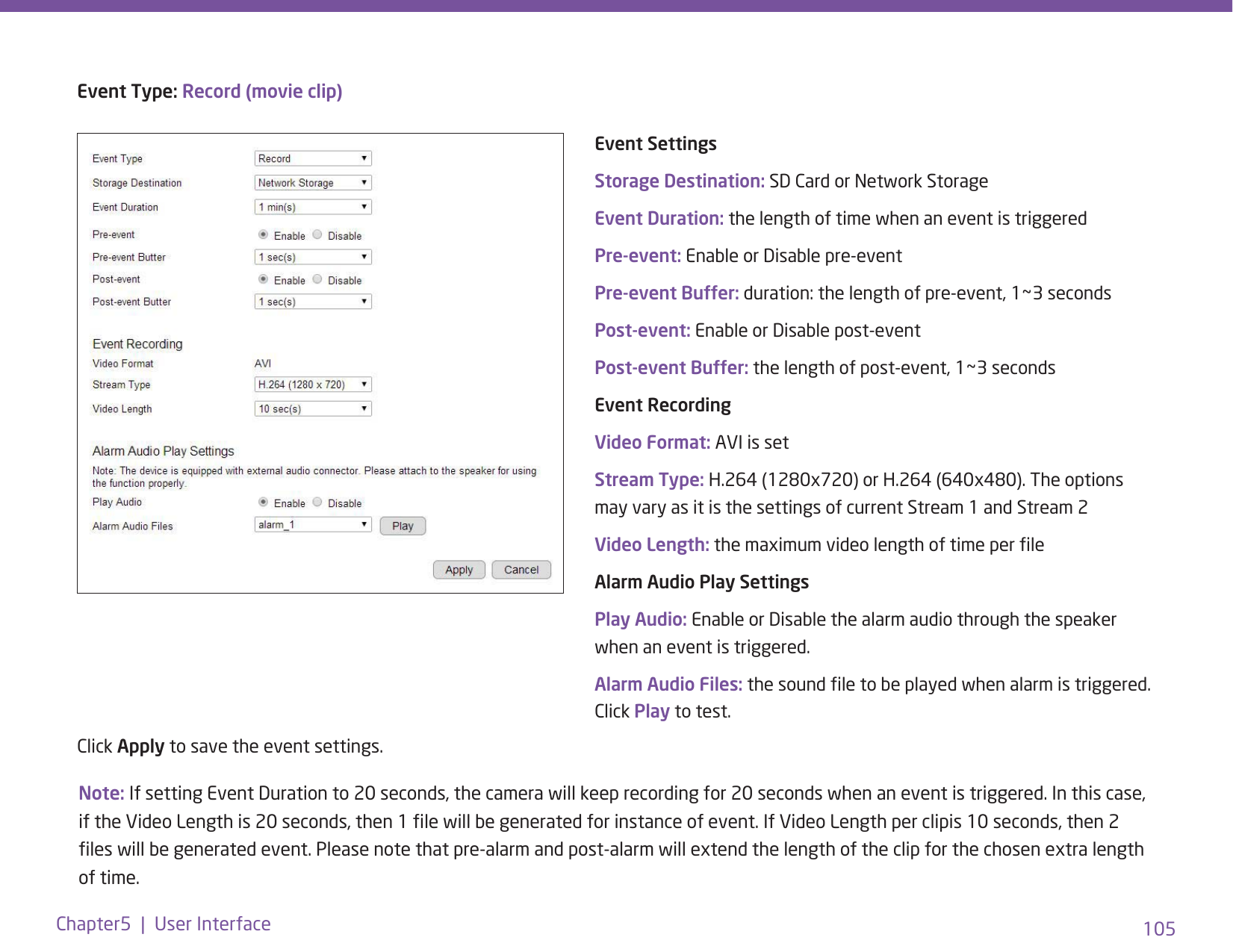Image resolution: width=1233 pixels, height=952 pixels.
Task: Click the 'Record (movie clip)' heading text
Action: [x=262, y=91]
